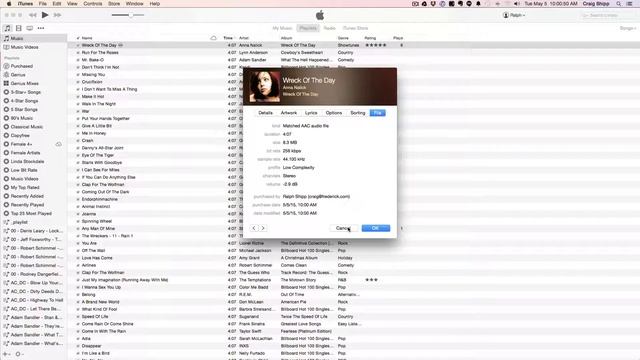This screenshot has height=360, width=640.
Task: Click Cancel in the song info dialog
Action: [x=343, y=228]
